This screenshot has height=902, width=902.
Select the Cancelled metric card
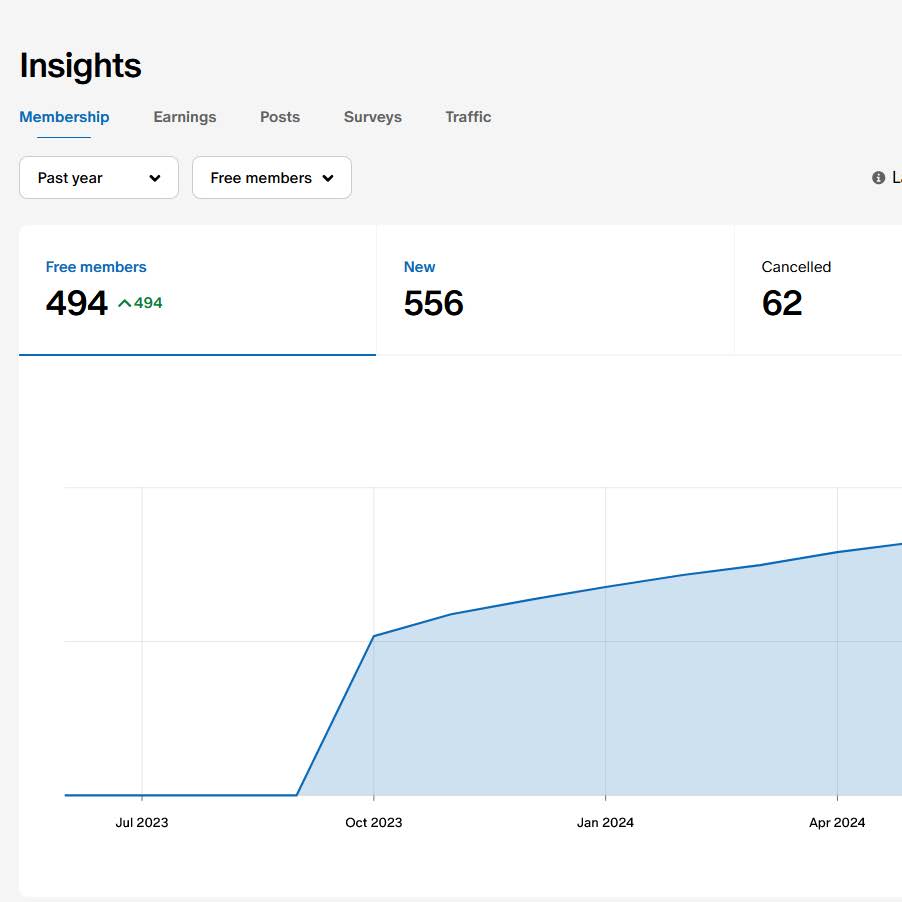[818, 290]
